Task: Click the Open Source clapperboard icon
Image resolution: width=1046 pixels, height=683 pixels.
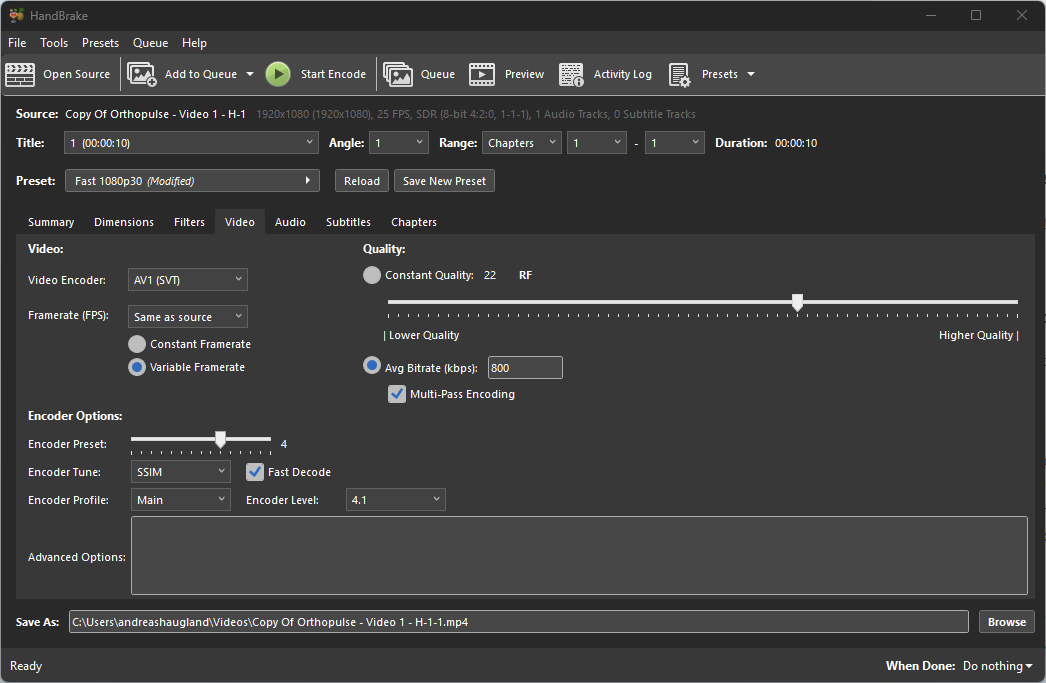Action: click(x=20, y=74)
